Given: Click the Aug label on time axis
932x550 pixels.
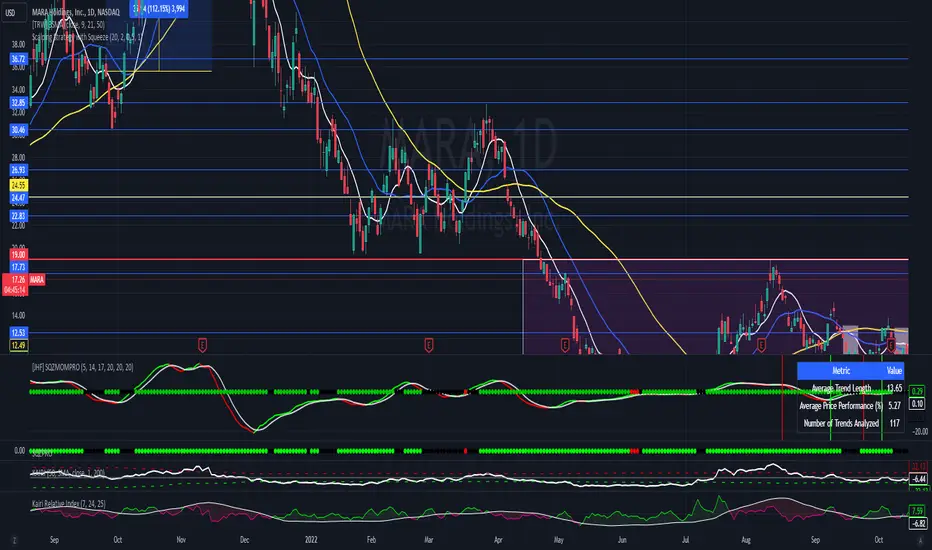Looking at the screenshot, I should (746, 540).
